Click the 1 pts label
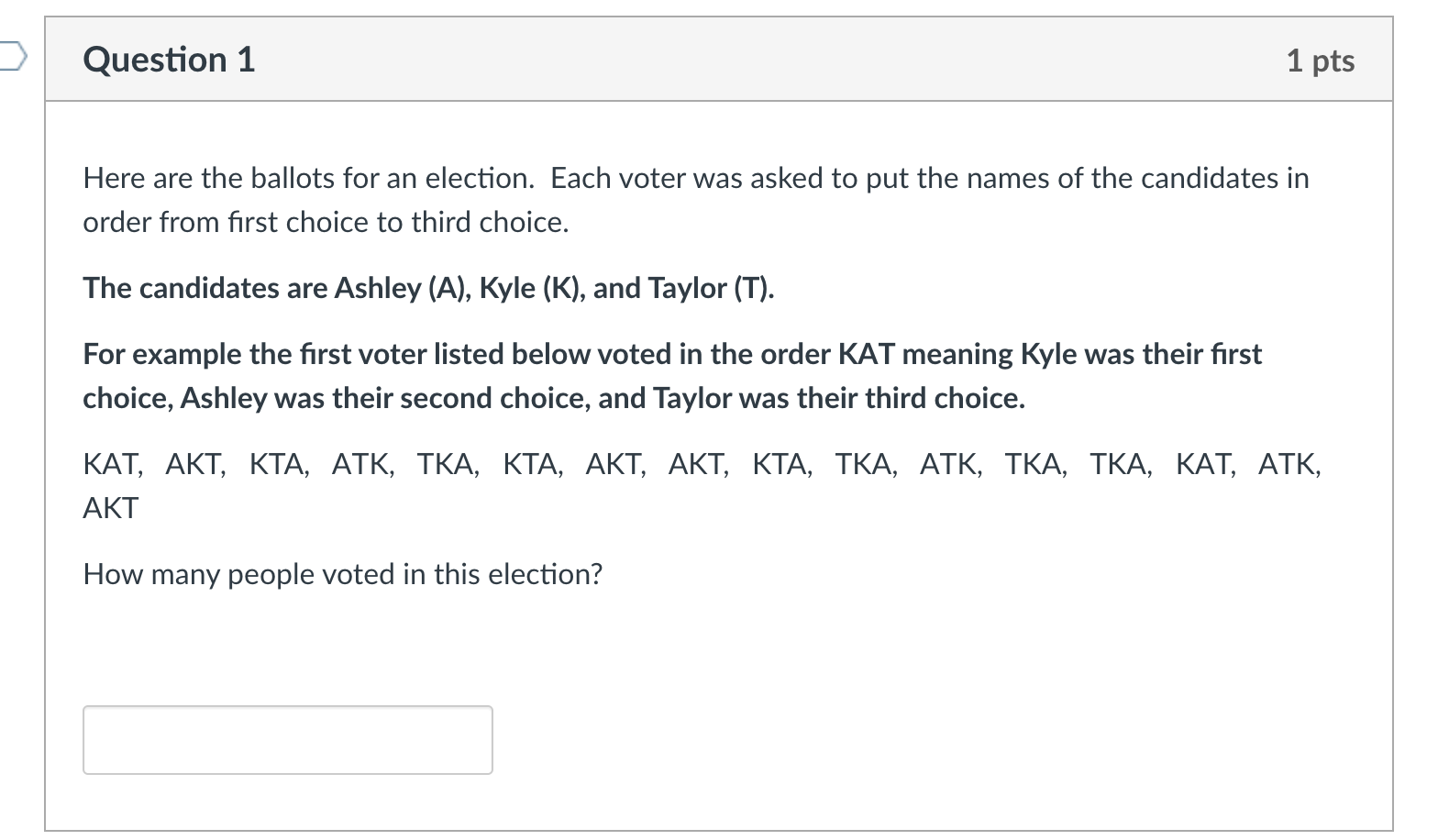Viewport: 1438px width, 840px height. click(x=1321, y=61)
